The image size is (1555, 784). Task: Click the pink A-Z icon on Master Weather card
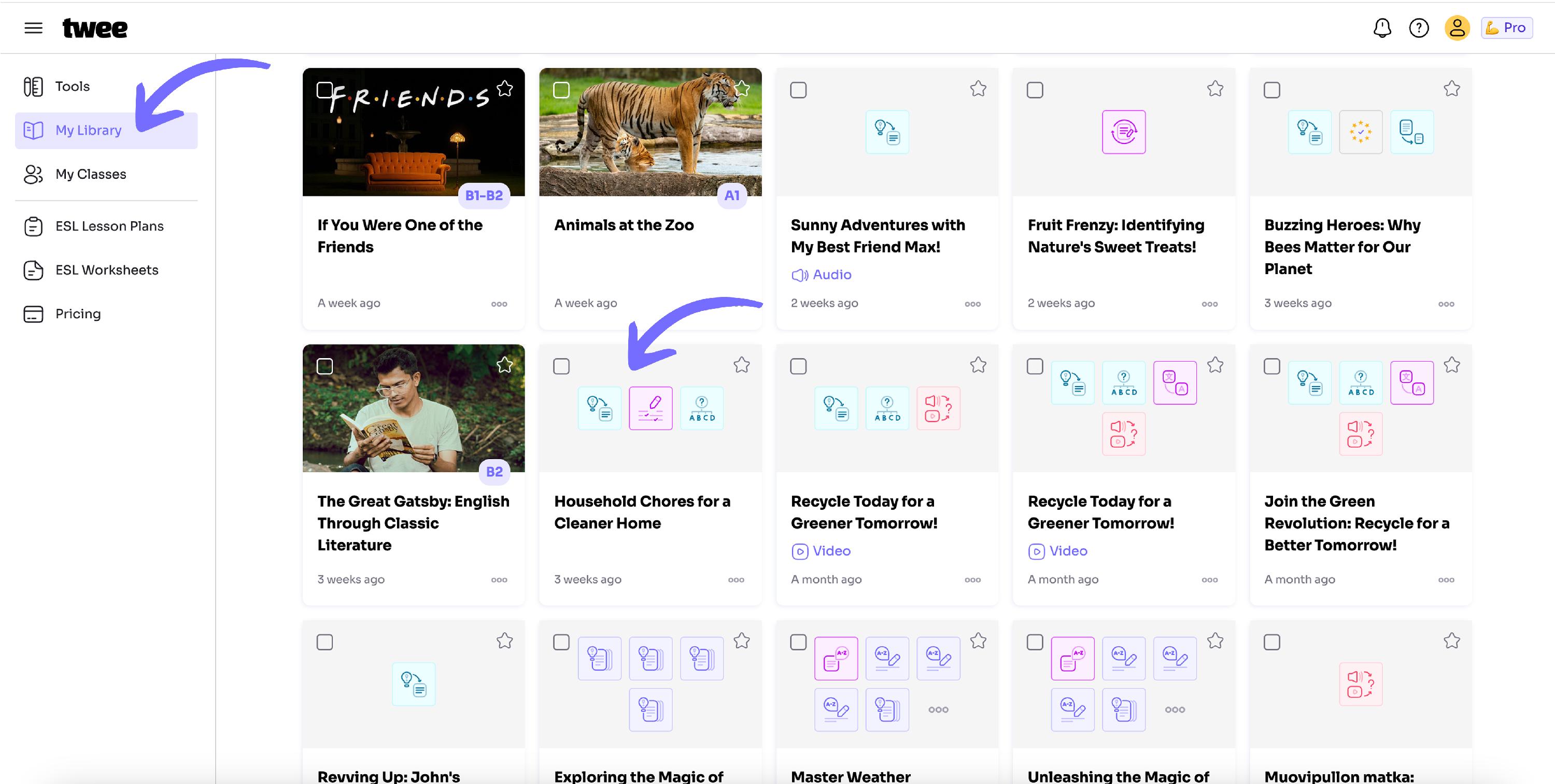point(836,659)
